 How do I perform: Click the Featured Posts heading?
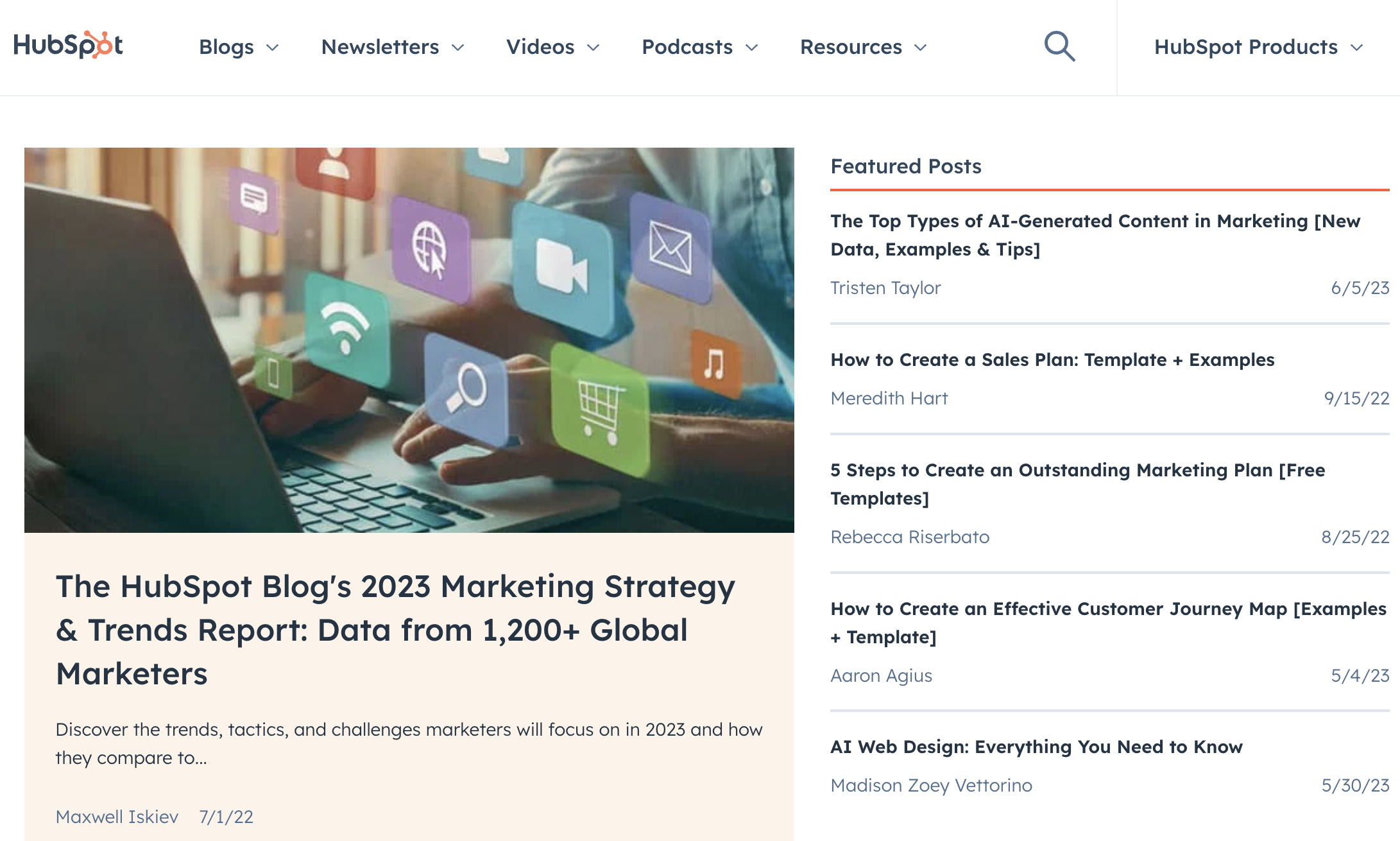[906, 166]
